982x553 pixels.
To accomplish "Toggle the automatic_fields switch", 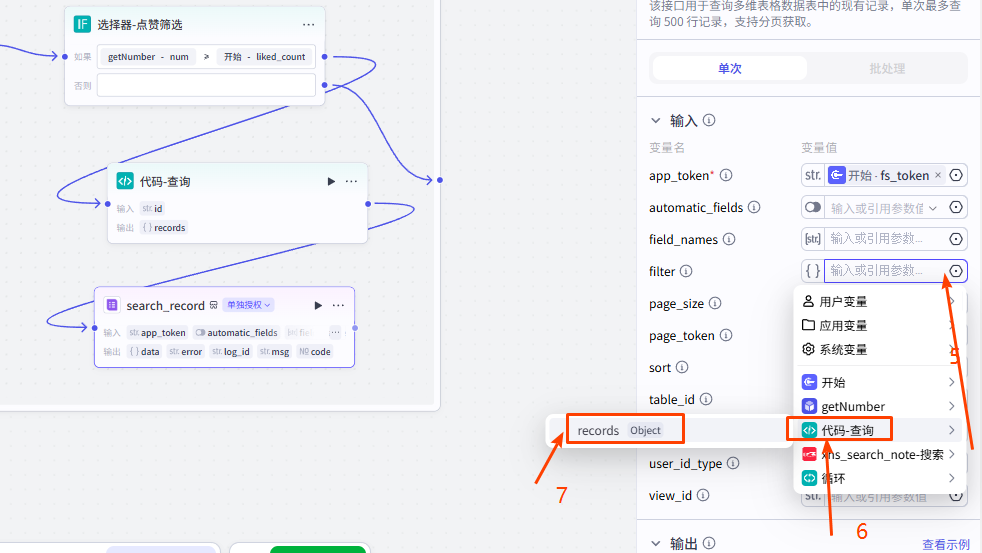I will [812, 207].
